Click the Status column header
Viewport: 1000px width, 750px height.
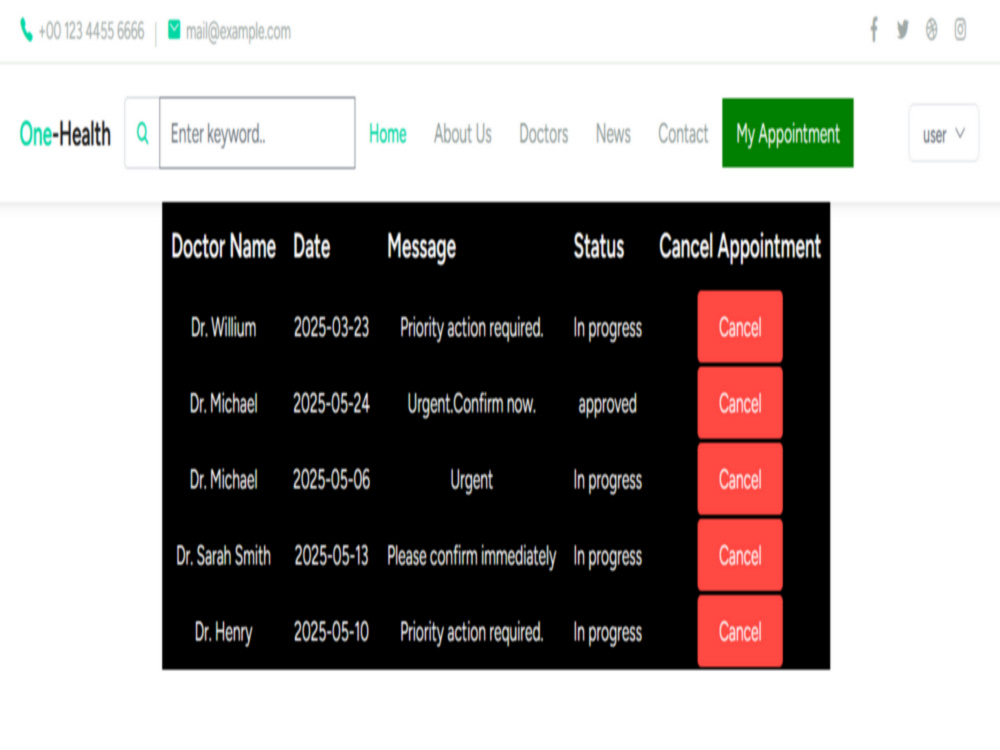coord(598,246)
